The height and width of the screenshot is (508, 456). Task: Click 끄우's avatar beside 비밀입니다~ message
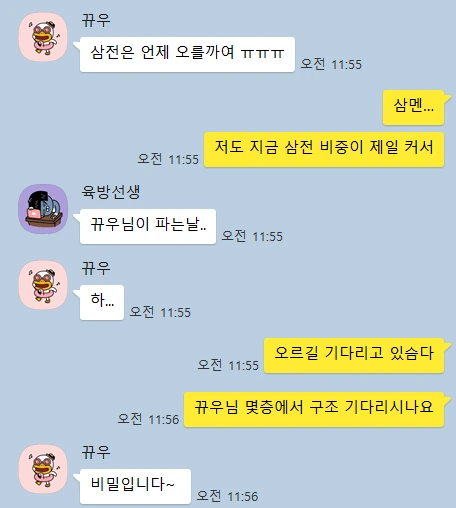[43, 469]
